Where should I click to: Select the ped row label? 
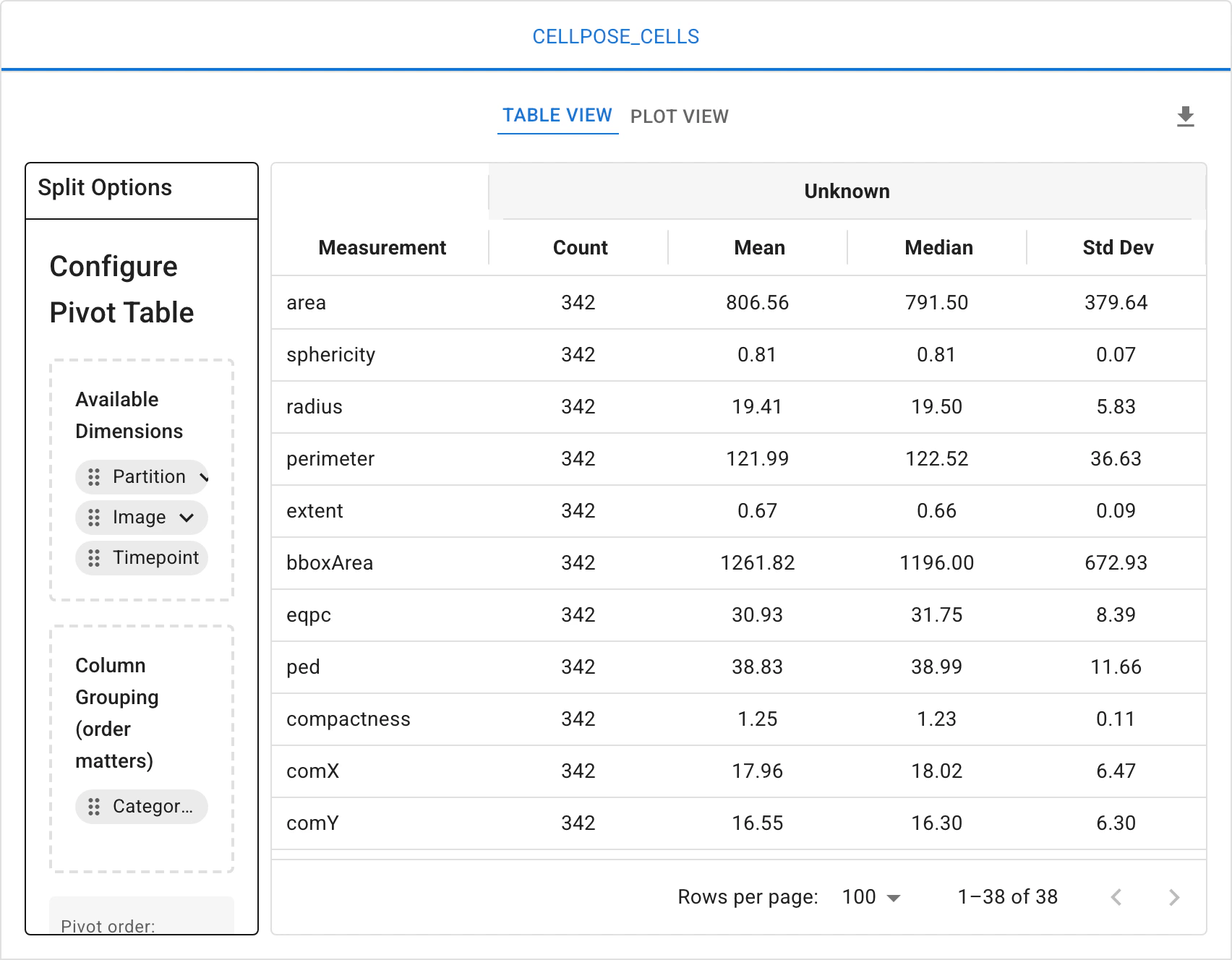click(x=303, y=667)
